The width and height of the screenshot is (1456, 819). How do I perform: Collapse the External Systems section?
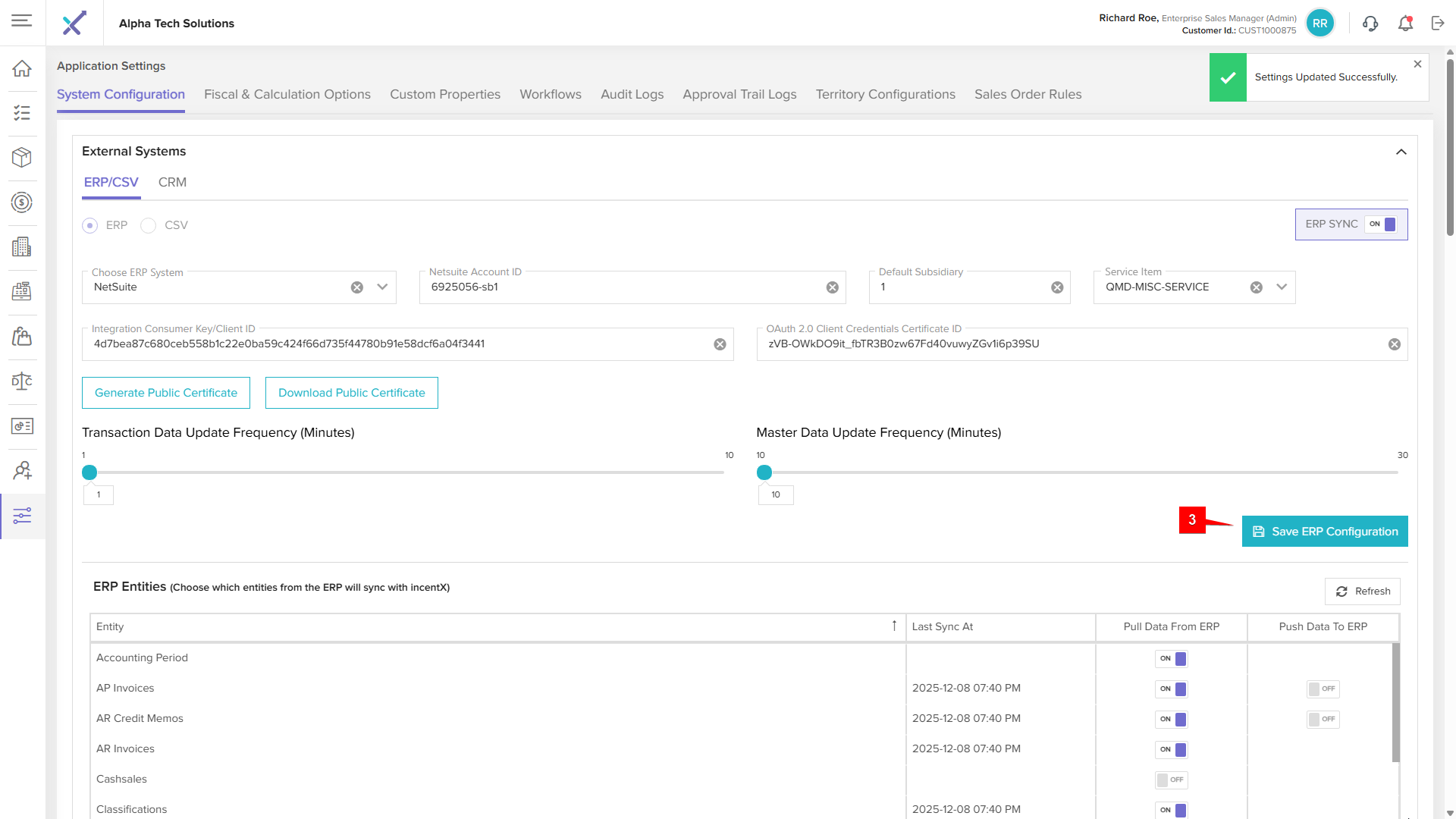click(1401, 152)
